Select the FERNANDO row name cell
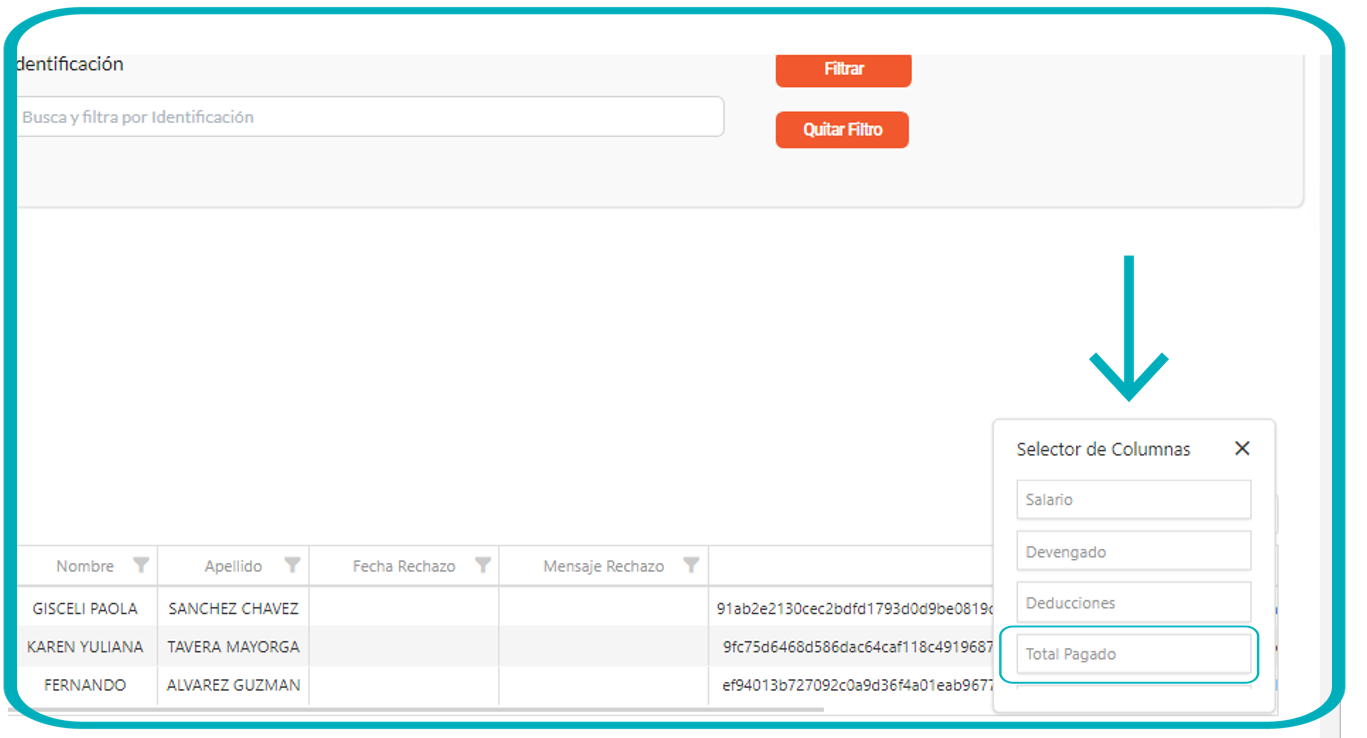The width and height of the screenshot is (1367, 738). 85,686
